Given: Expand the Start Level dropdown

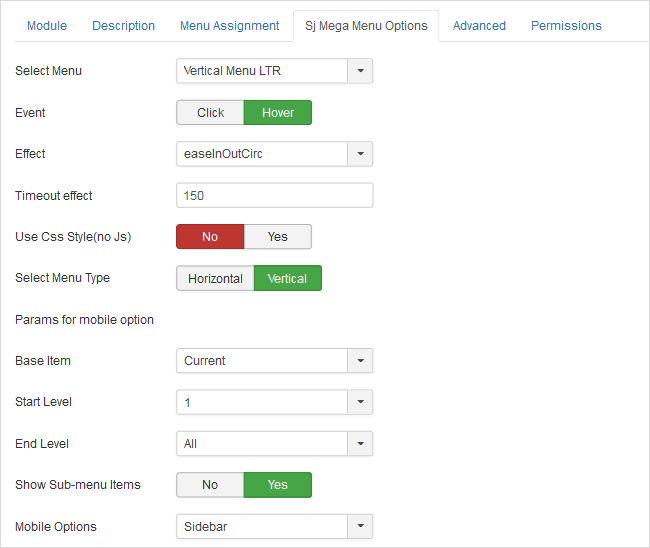Looking at the screenshot, I should coord(360,402).
